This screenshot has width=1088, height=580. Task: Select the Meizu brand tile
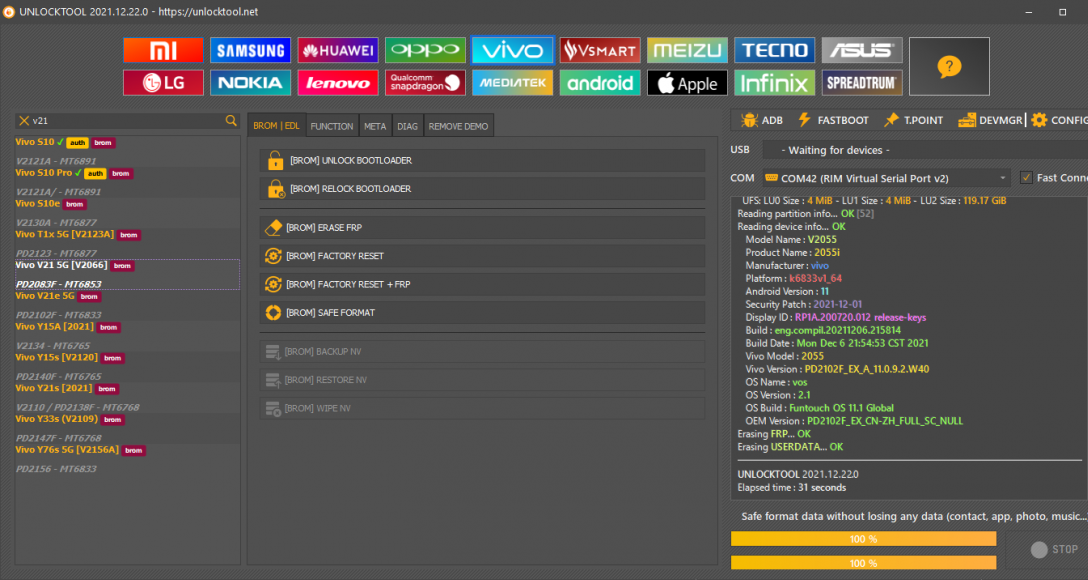(x=688, y=51)
